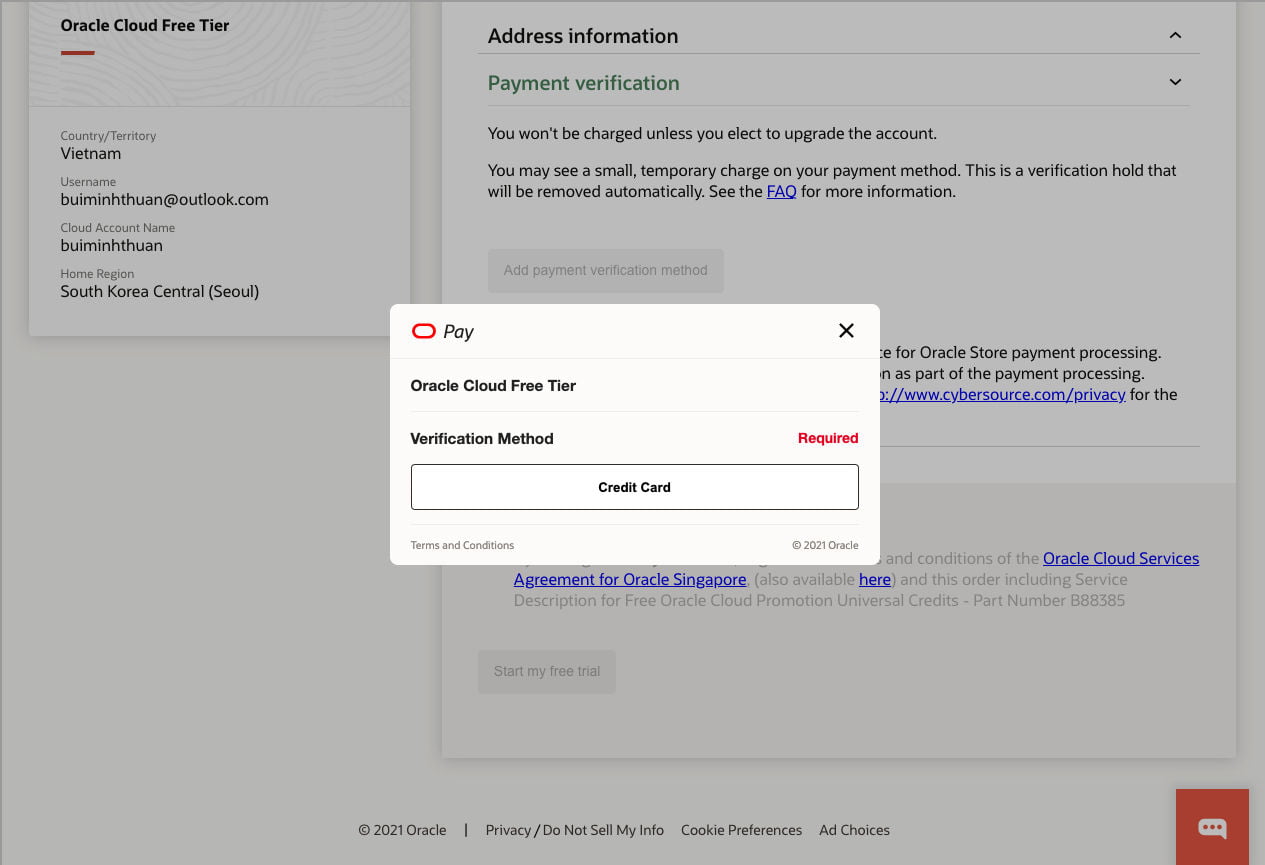Open Agreement for Oracle Singapore link
The width and height of the screenshot is (1265, 865).
click(x=630, y=579)
